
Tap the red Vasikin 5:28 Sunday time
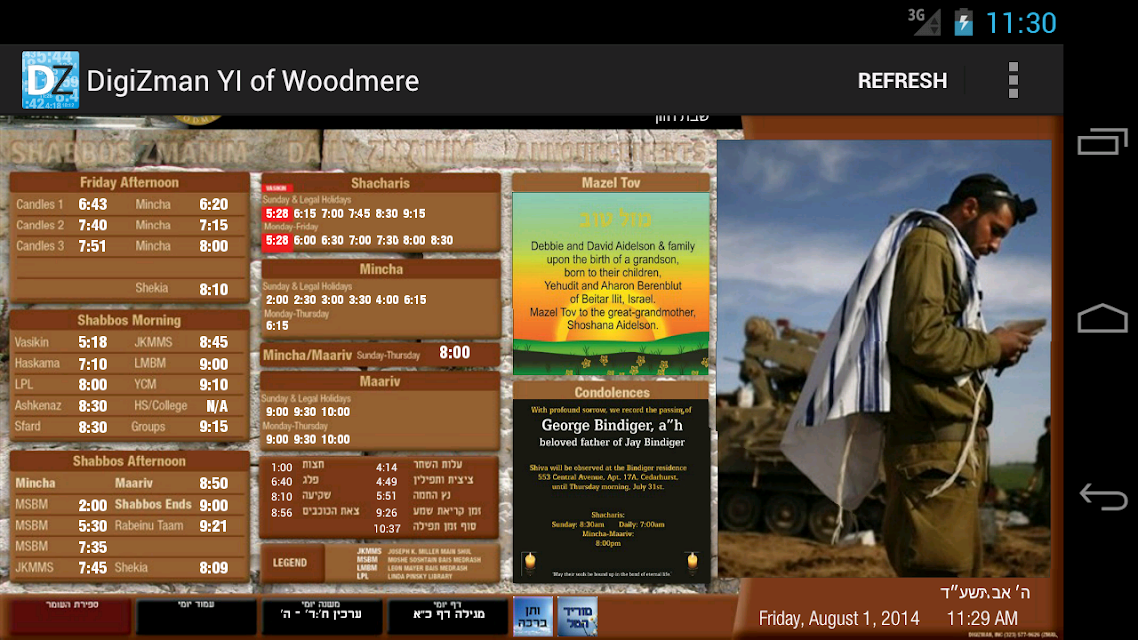pos(277,213)
